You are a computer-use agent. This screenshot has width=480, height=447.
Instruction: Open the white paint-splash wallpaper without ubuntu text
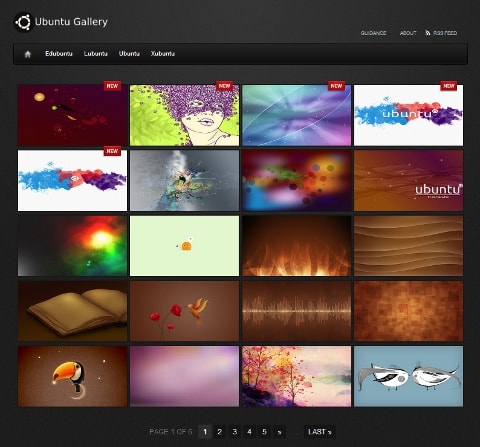pos(72,180)
